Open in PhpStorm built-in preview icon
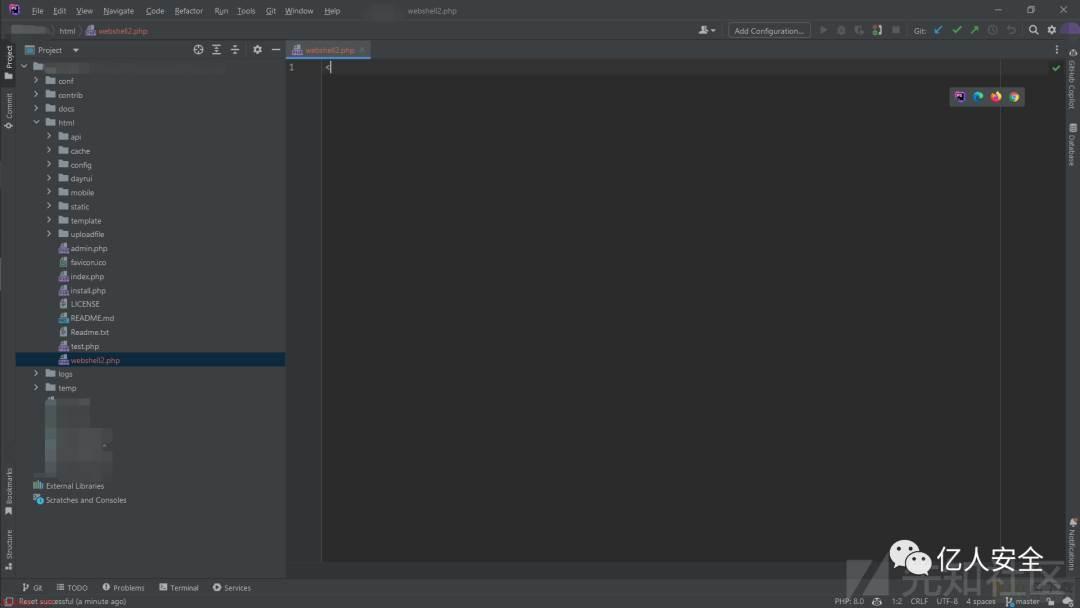 pos(959,97)
